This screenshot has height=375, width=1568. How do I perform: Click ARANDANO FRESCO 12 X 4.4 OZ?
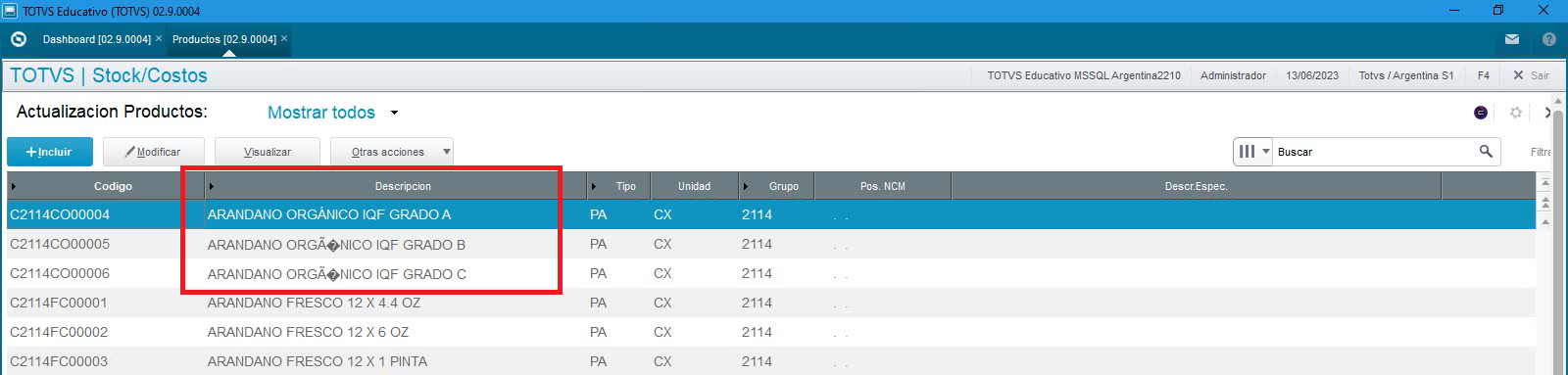click(314, 303)
